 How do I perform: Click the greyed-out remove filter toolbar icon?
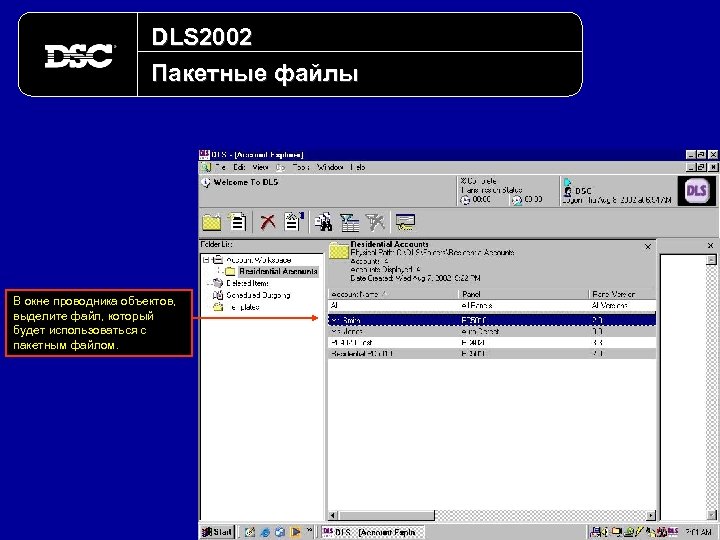click(x=375, y=223)
